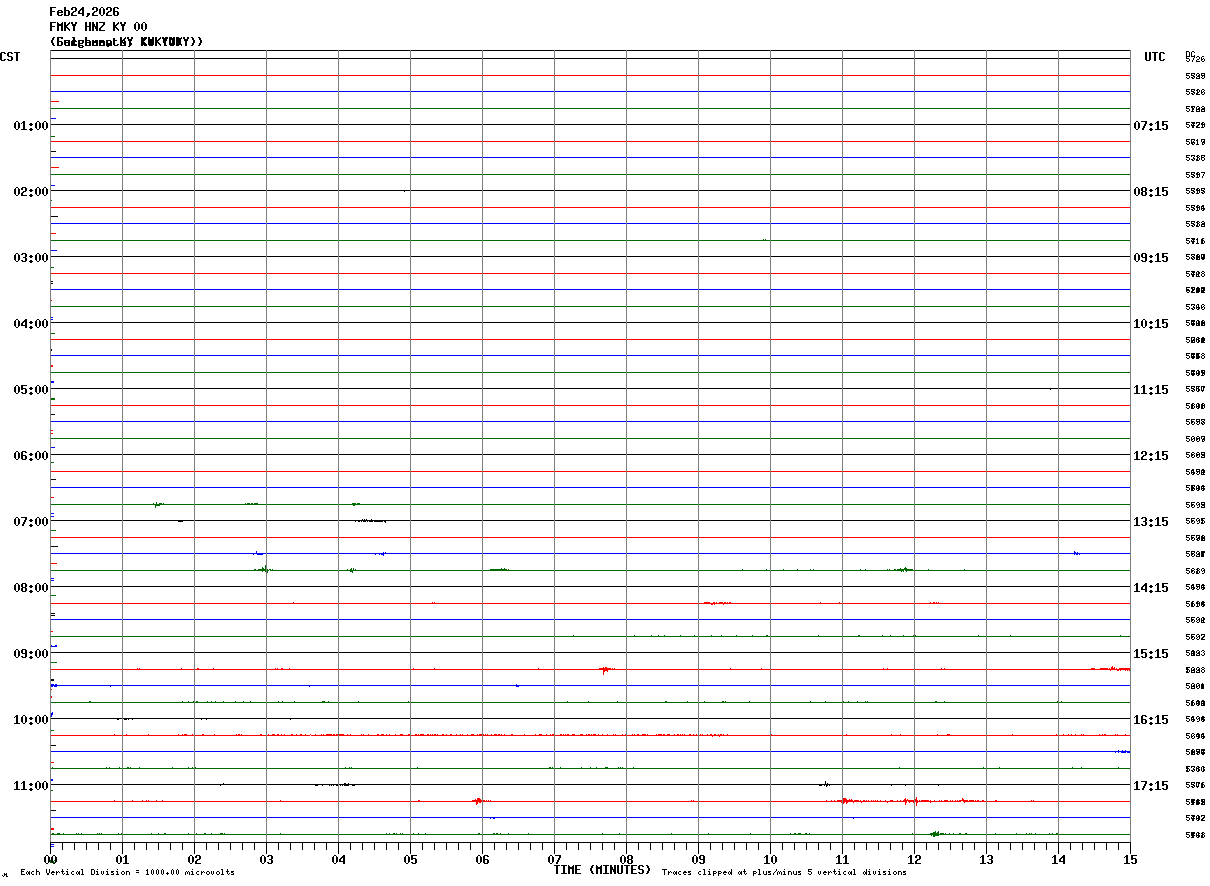
Task: Click minute 07 on bottom axis
Action: point(554,859)
